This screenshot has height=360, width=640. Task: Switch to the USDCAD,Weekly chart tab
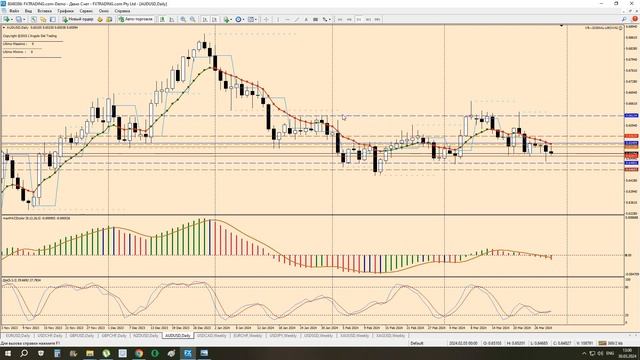coord(211,336)
